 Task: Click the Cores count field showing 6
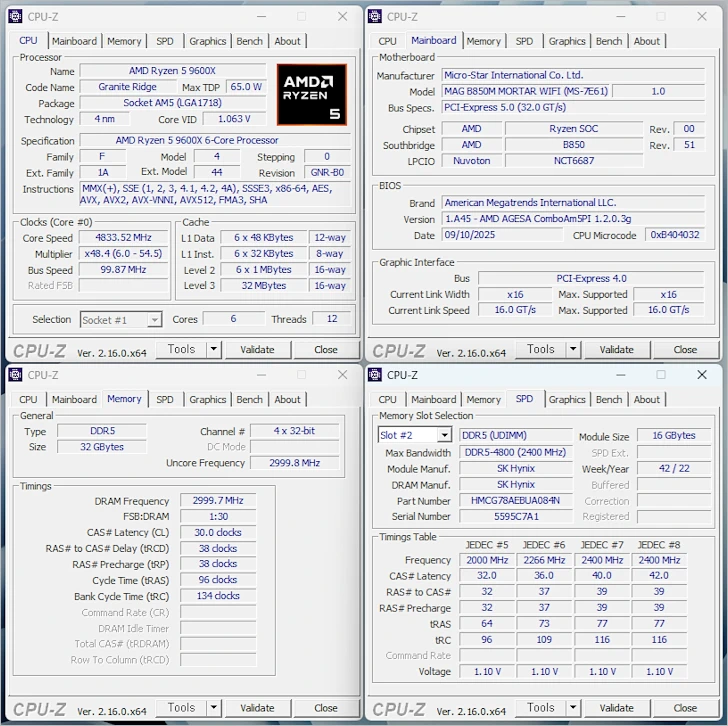234,319
